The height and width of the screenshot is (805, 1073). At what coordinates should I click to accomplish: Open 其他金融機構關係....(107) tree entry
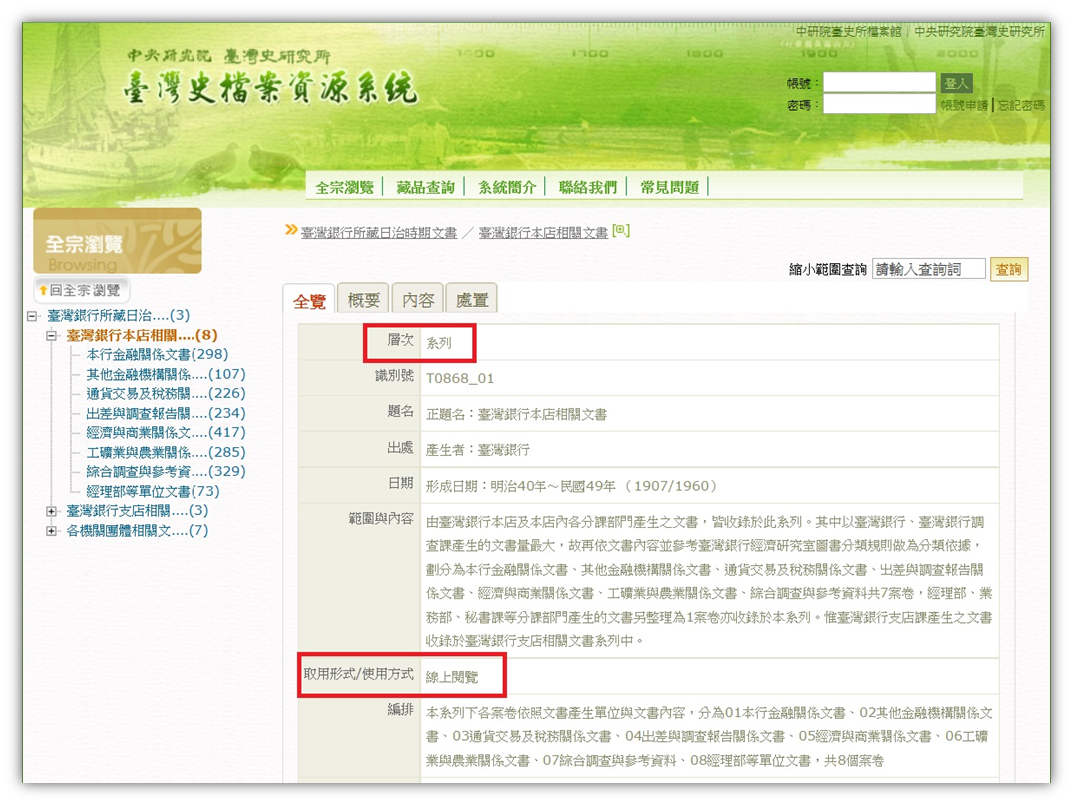166,374
